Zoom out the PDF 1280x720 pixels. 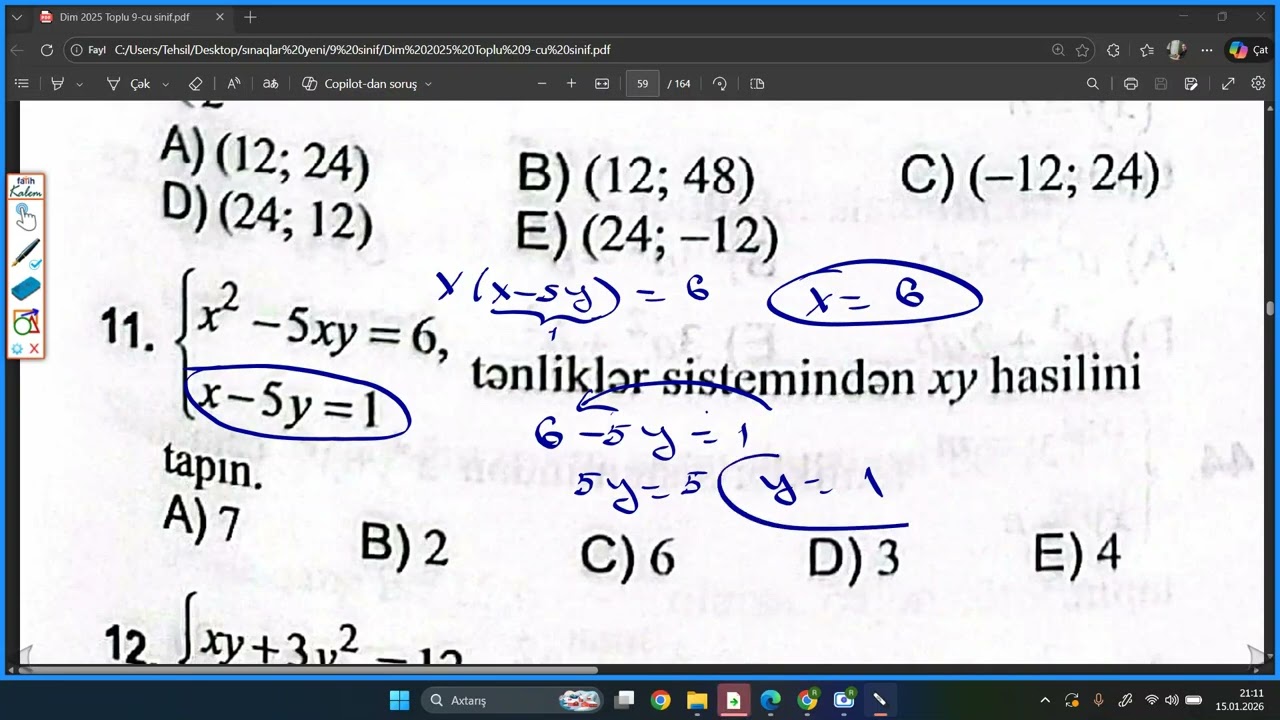542,84
